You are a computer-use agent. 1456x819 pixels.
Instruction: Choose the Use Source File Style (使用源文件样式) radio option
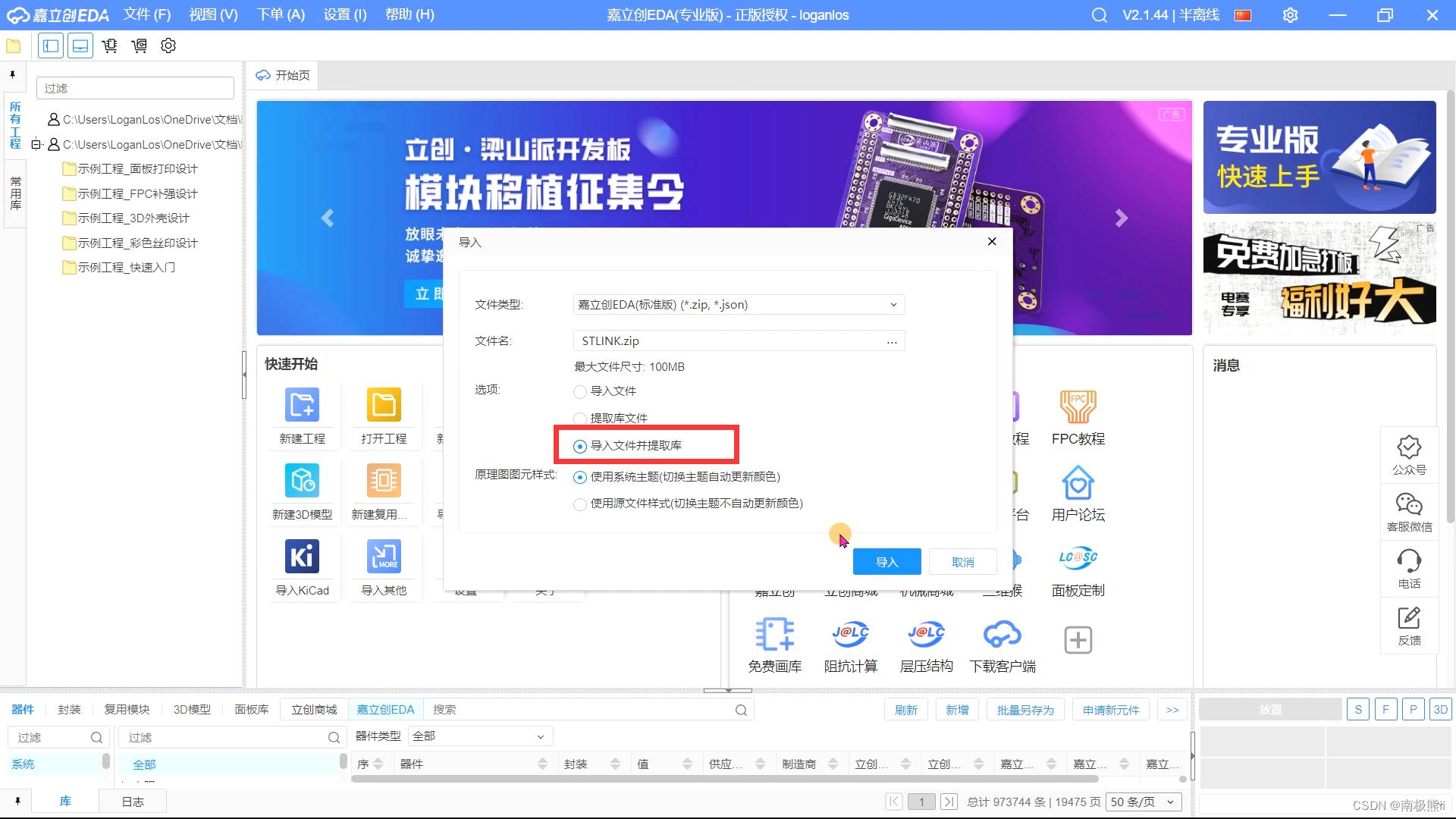[580, 504]
